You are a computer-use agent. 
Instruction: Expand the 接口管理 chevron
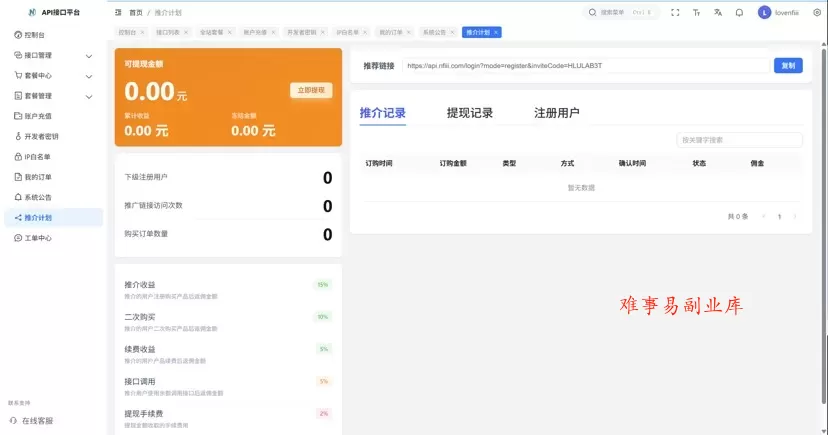tap(89, 56)
